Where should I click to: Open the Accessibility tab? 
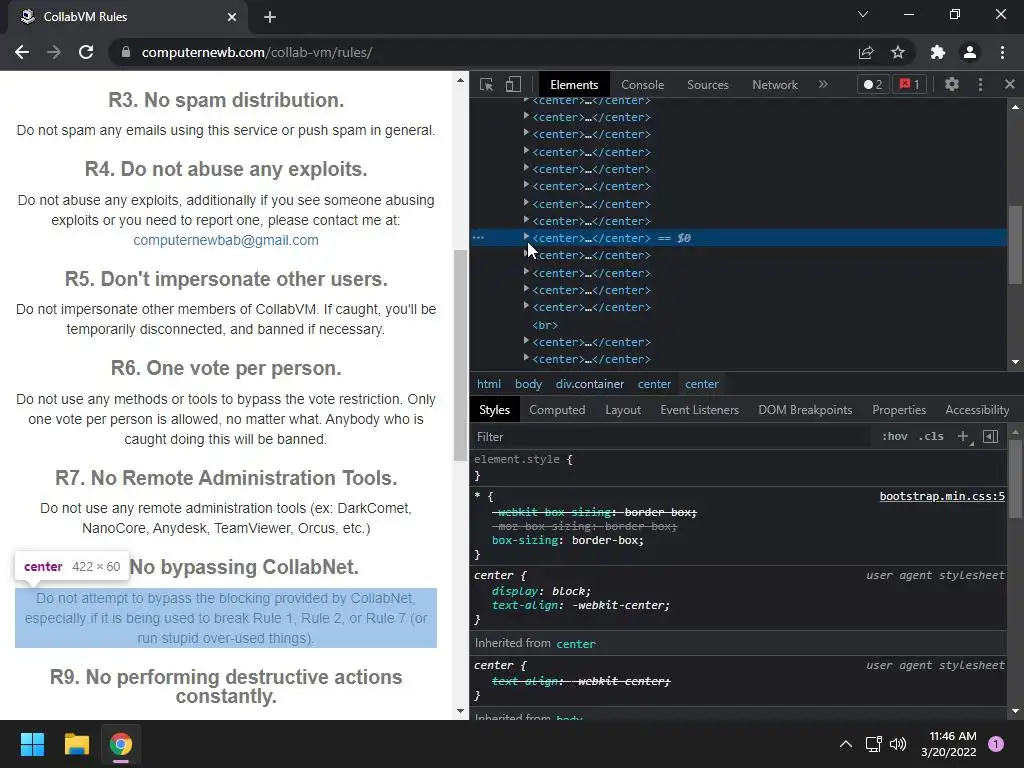[977, 409]
